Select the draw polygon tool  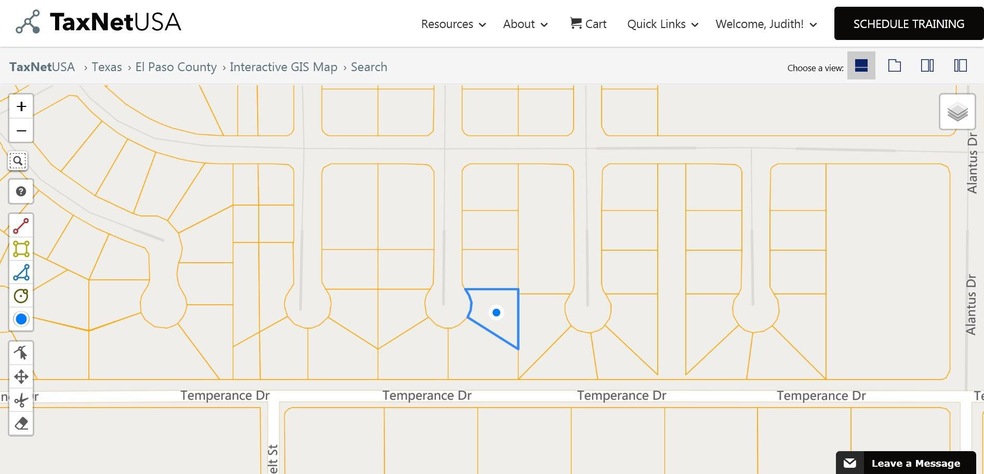[x=21, y=272]
